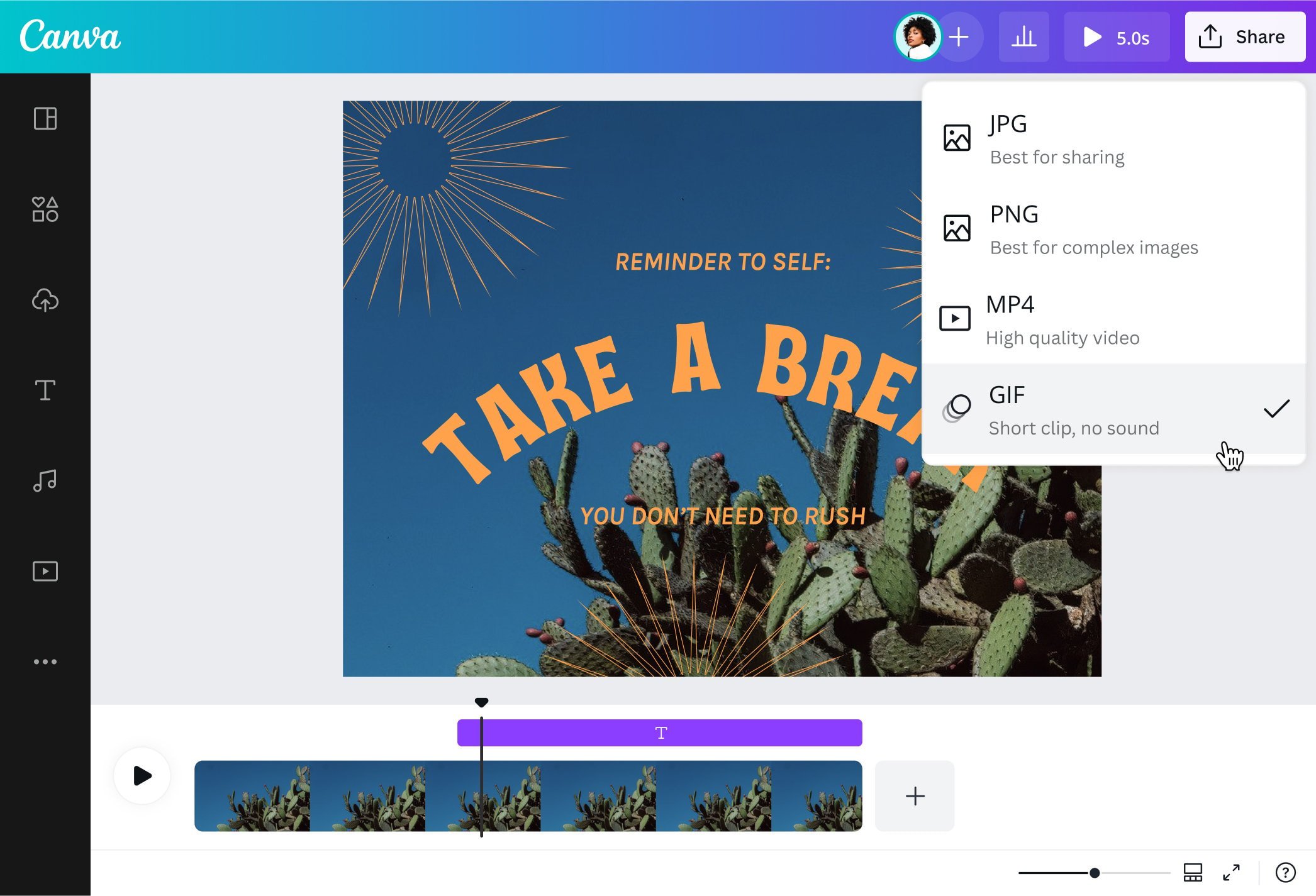The image size is (1316, 896).
Task: Add a new page with the plus tile
Action: (x=914, y=795)
